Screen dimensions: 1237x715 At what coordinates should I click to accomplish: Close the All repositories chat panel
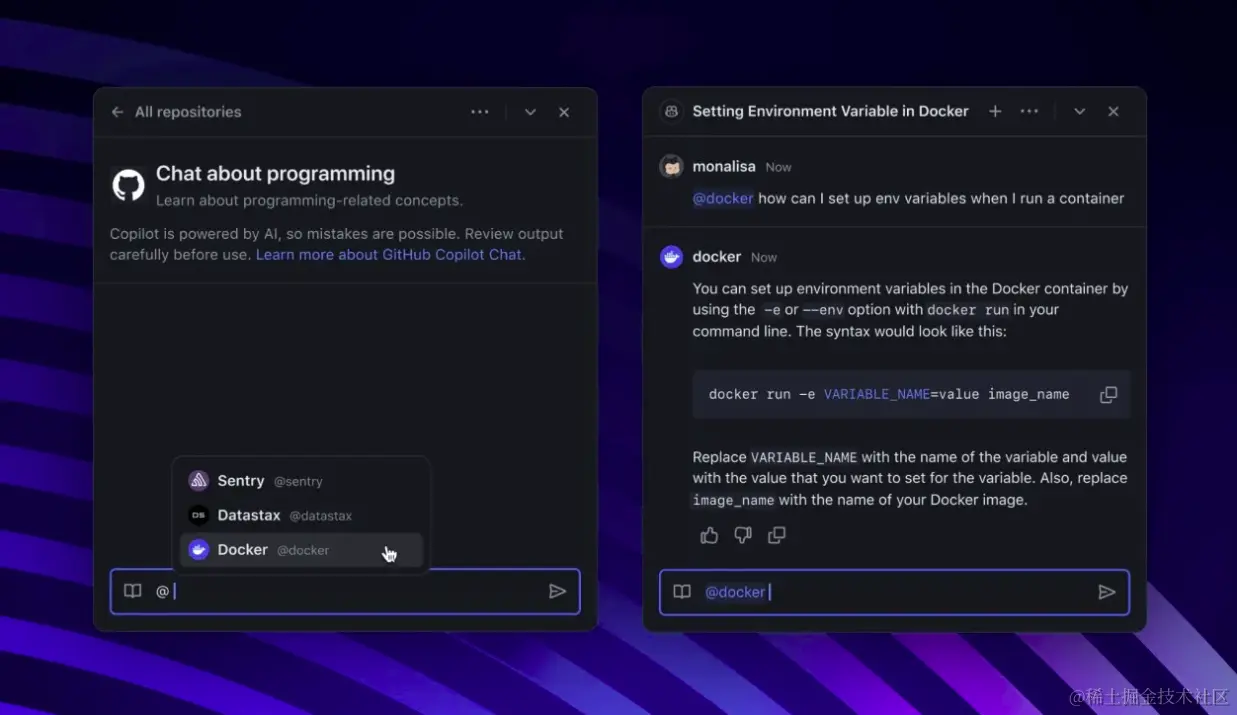tap(564, 112)
